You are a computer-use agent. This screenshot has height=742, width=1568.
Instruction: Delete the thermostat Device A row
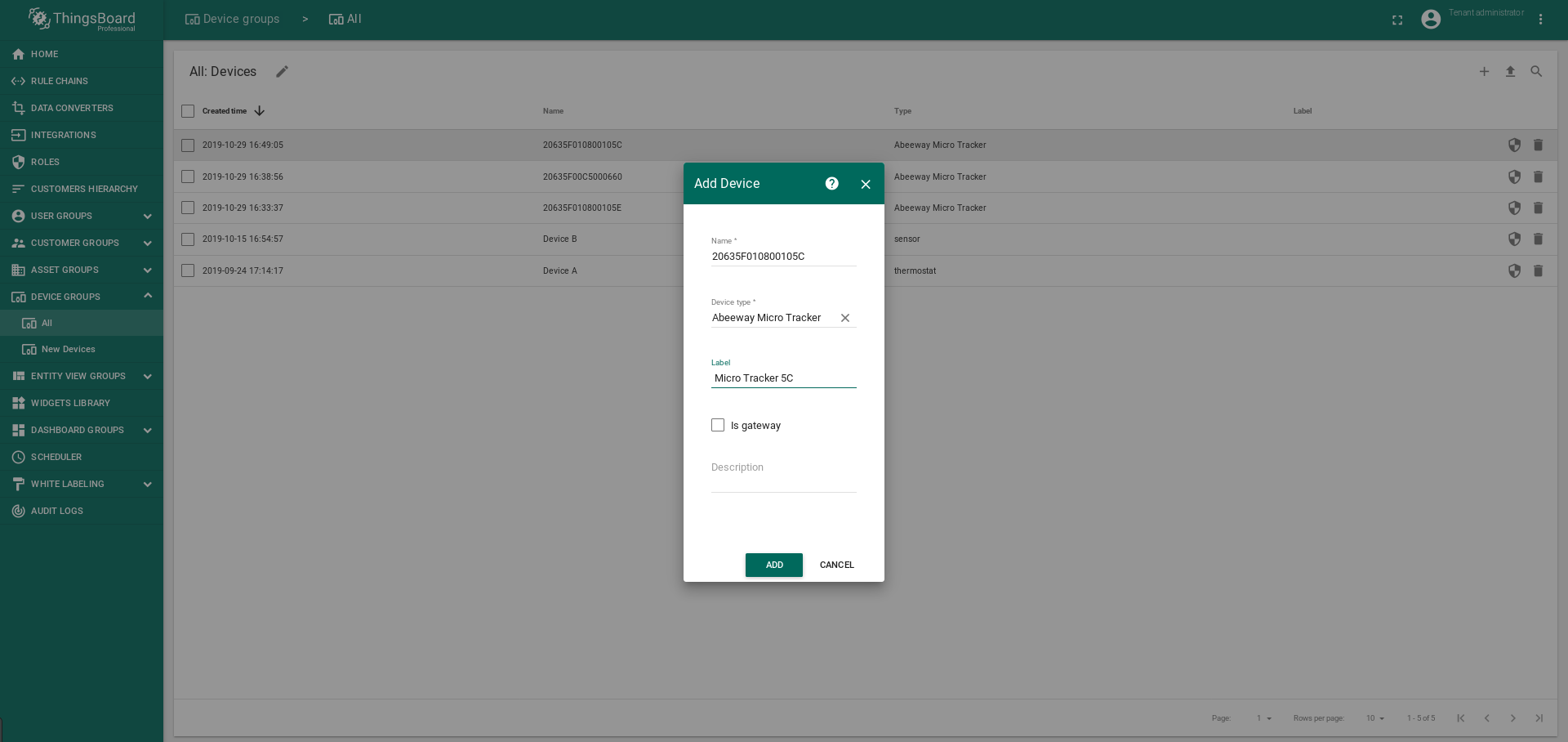(x=1538, y=270)
